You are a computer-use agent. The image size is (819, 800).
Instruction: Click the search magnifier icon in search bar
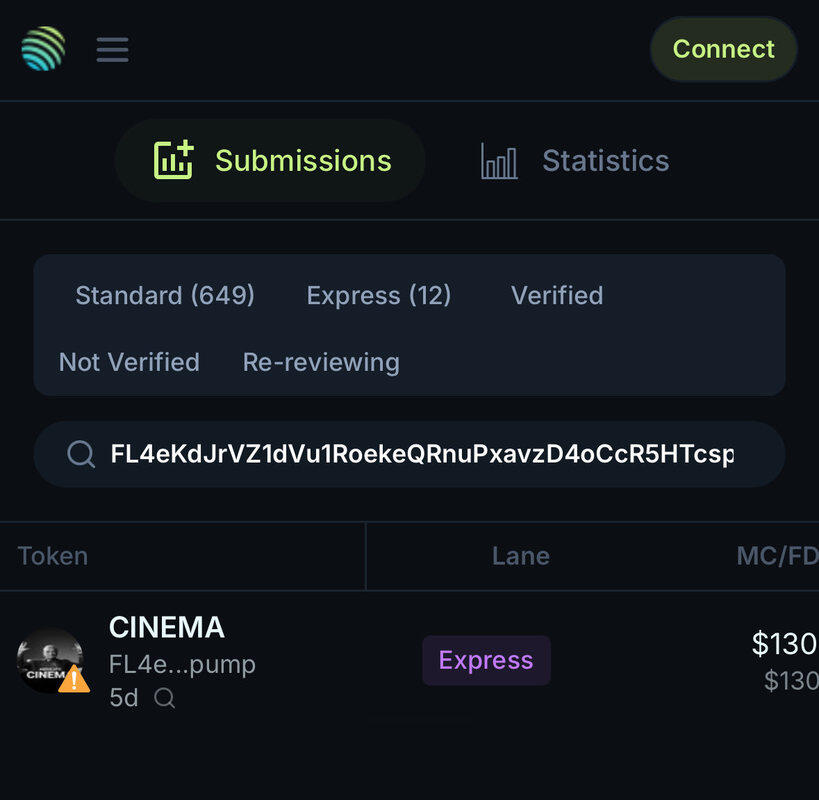coord(81,455)
